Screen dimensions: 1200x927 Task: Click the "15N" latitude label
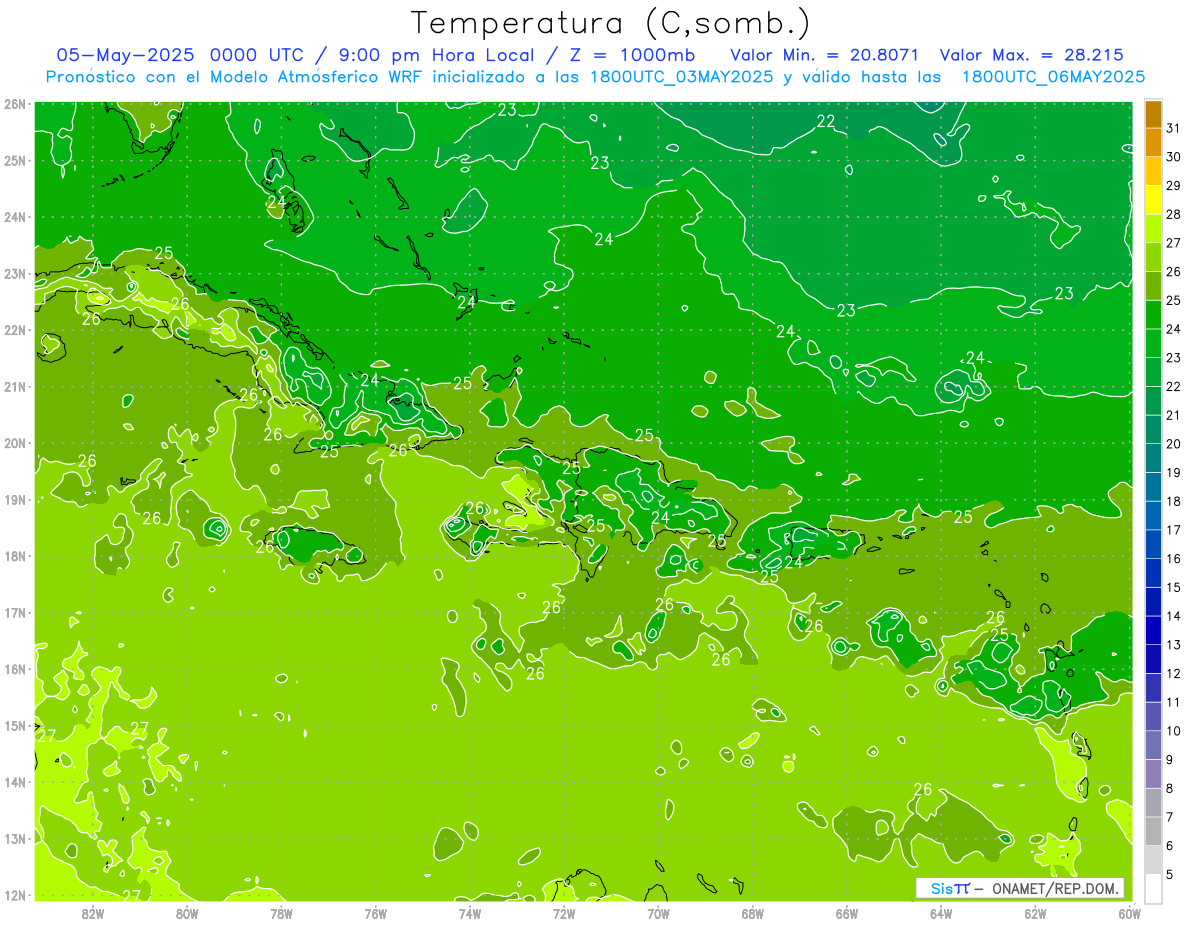tap(15, 725)
